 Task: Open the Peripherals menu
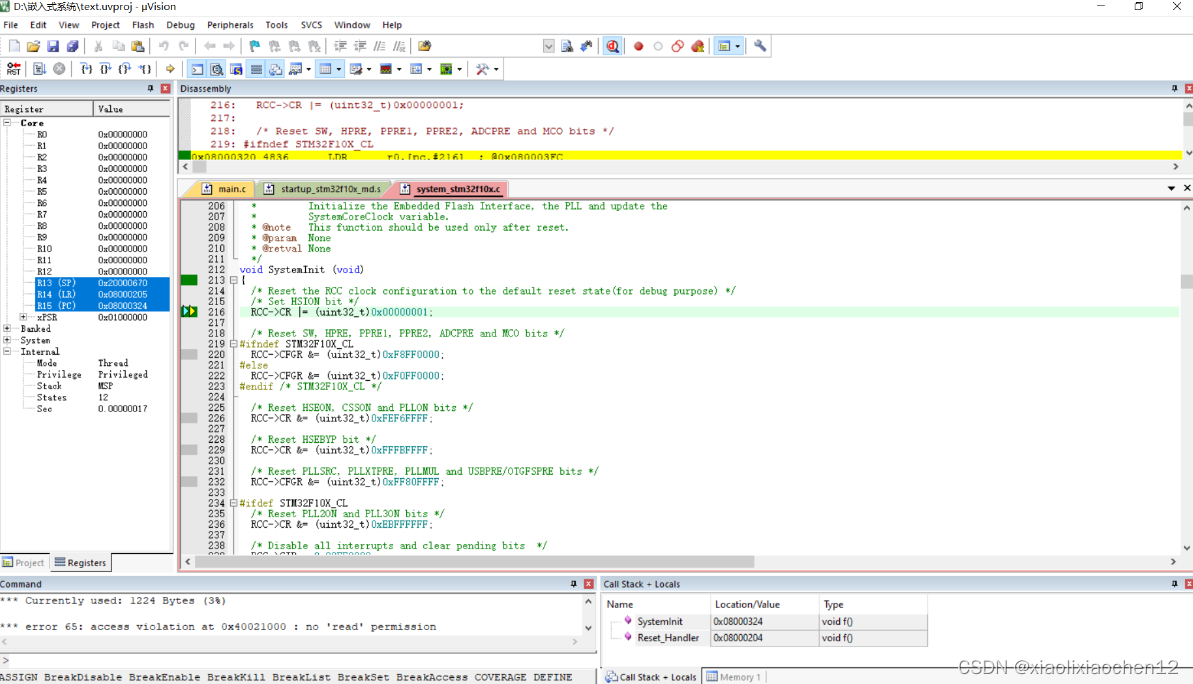(230, 25)
